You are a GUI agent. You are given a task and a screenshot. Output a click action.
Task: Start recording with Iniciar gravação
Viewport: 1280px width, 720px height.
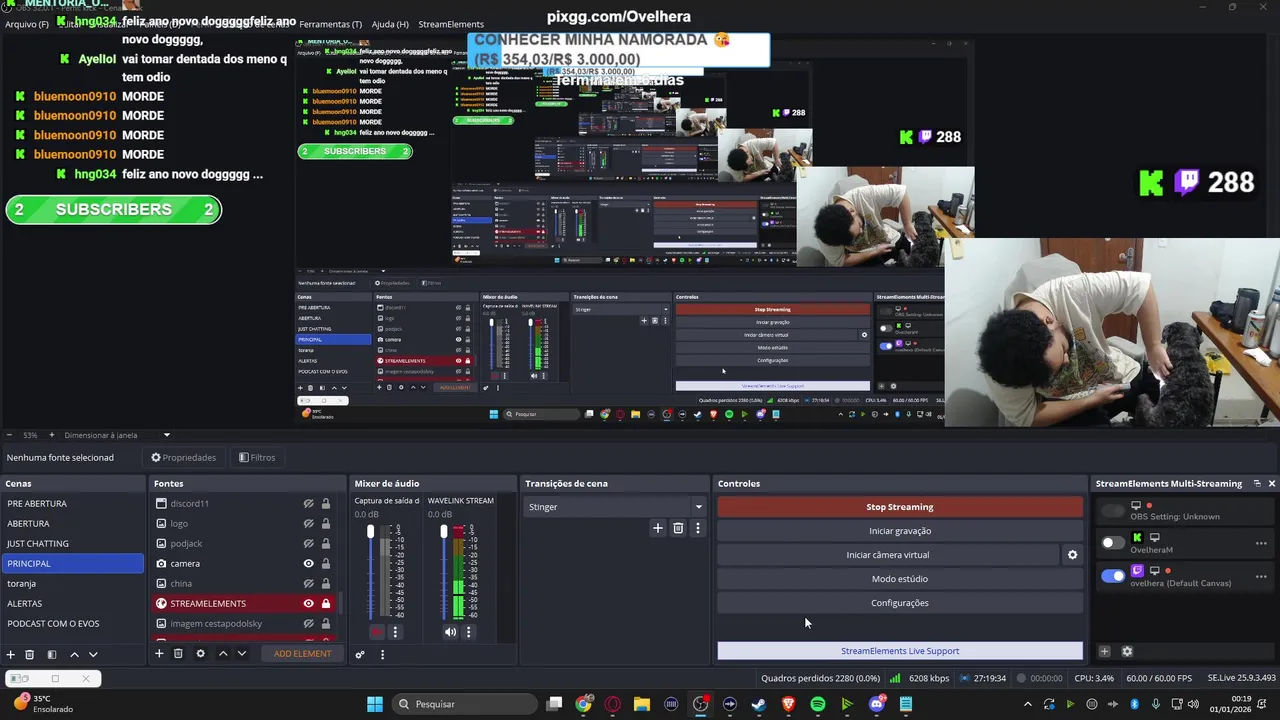900,531
